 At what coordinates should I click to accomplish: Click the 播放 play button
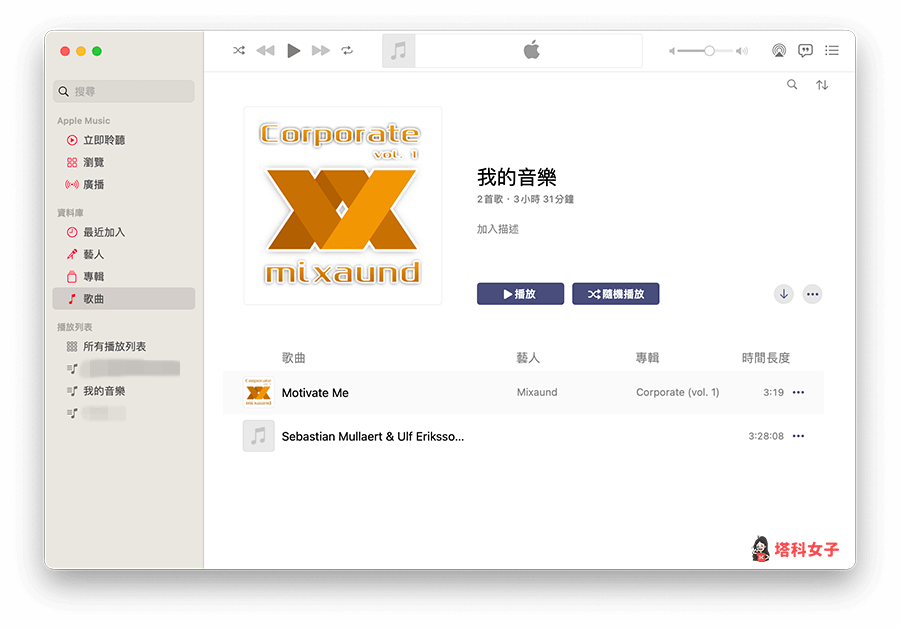(x=520, y=293)
